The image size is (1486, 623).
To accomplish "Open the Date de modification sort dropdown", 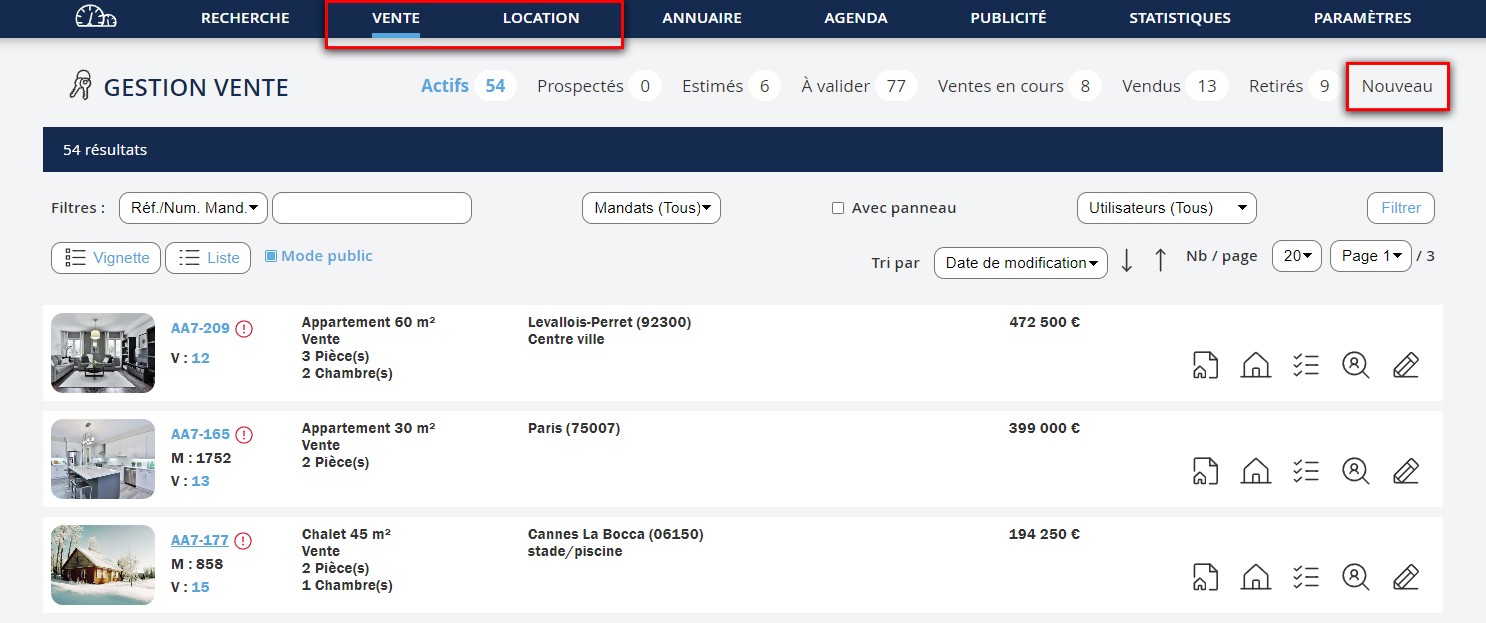I will tap(1020, 262).
